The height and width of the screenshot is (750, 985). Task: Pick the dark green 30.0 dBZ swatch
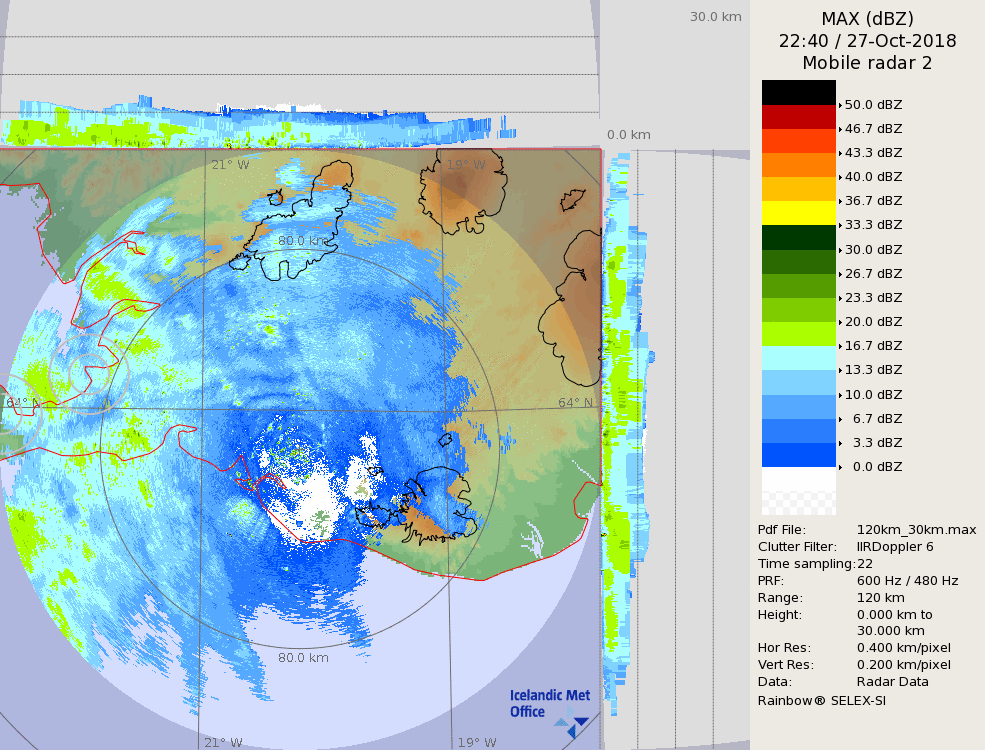[798, 237]
